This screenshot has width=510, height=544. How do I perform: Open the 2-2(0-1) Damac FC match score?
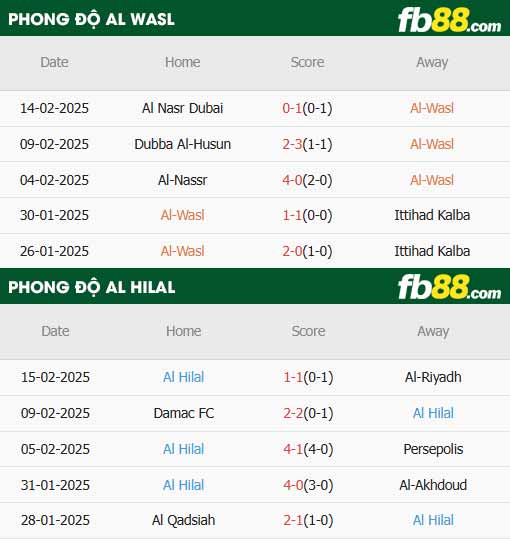[x=308, y=413]
